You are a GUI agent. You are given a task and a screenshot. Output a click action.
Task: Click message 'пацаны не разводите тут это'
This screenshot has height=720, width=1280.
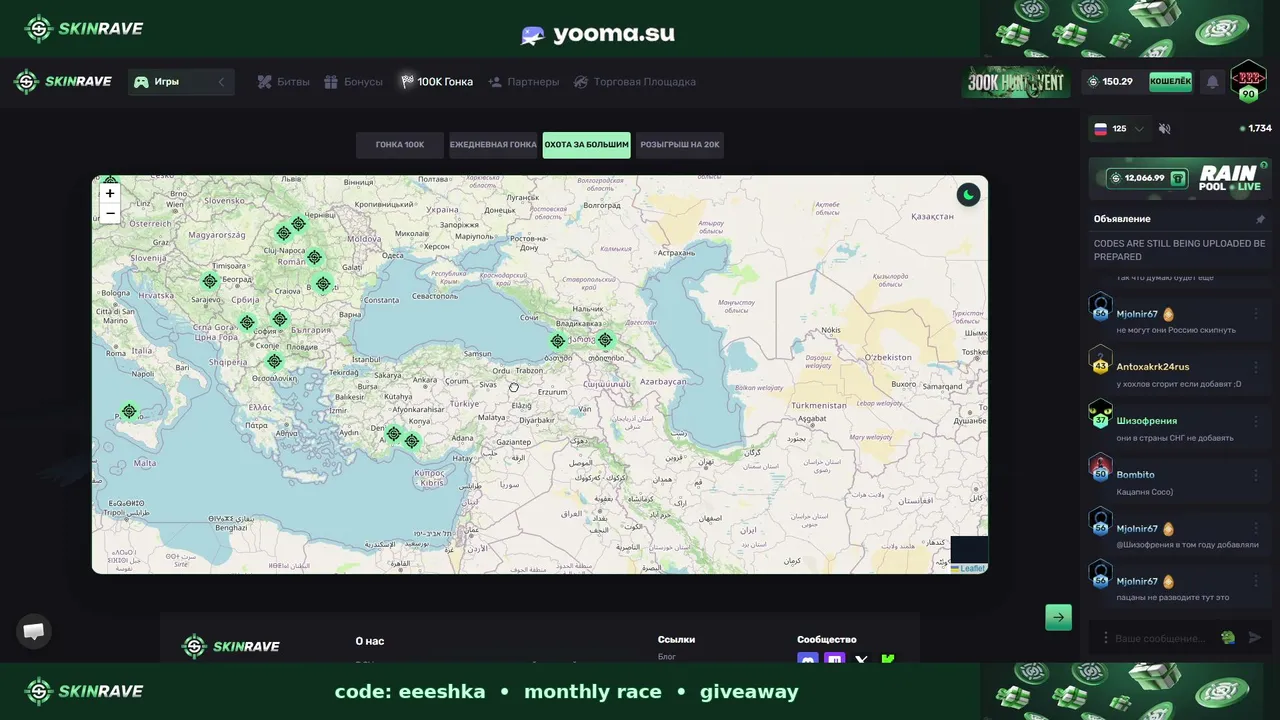[1172, 598]
